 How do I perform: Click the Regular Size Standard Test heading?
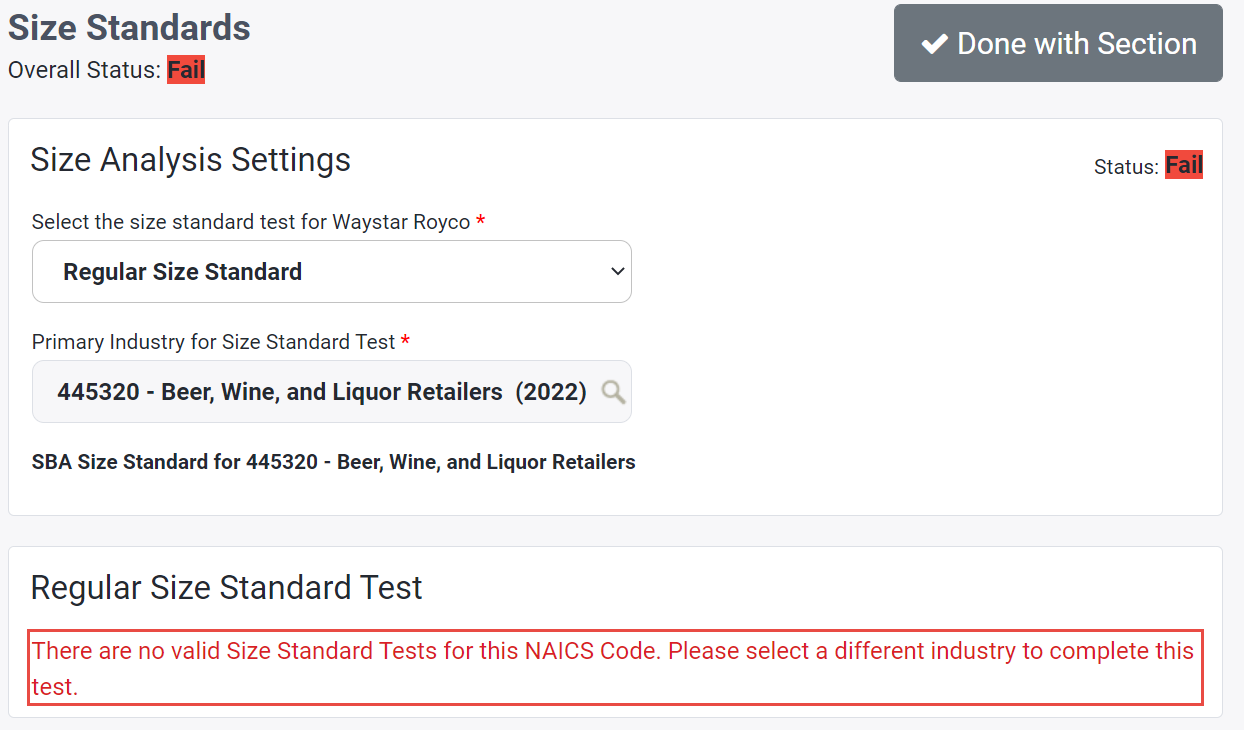tap(227, 587)
